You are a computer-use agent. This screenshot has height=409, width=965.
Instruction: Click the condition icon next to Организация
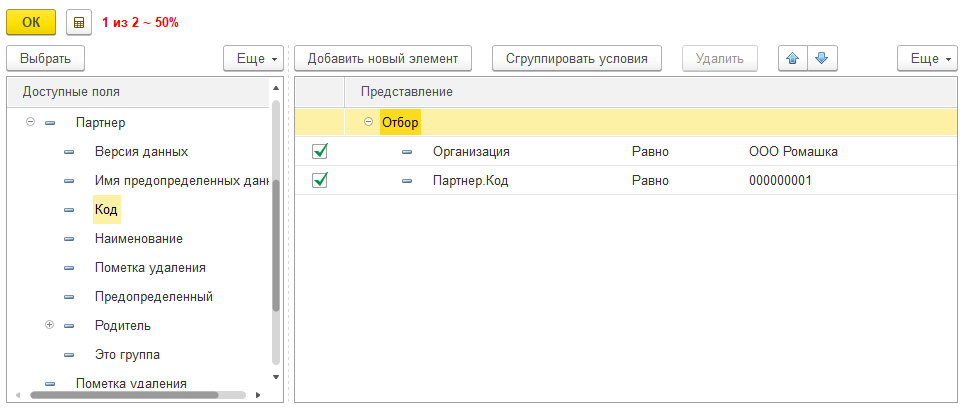[x=407, y=152]
